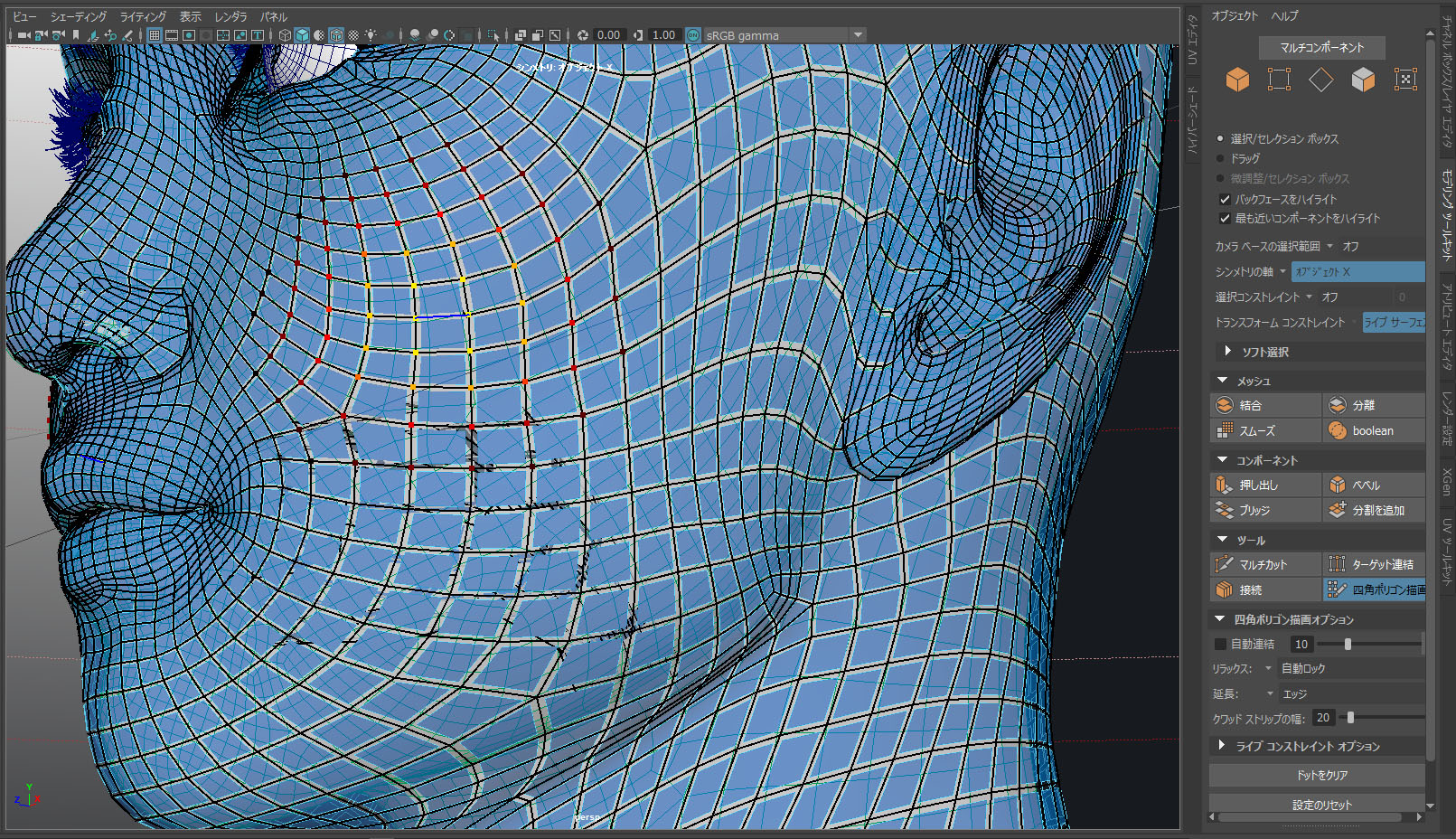Activate the マルチカット (Multi-Cut) tool
This screenshot has width=1456, height=839.
1265,564
